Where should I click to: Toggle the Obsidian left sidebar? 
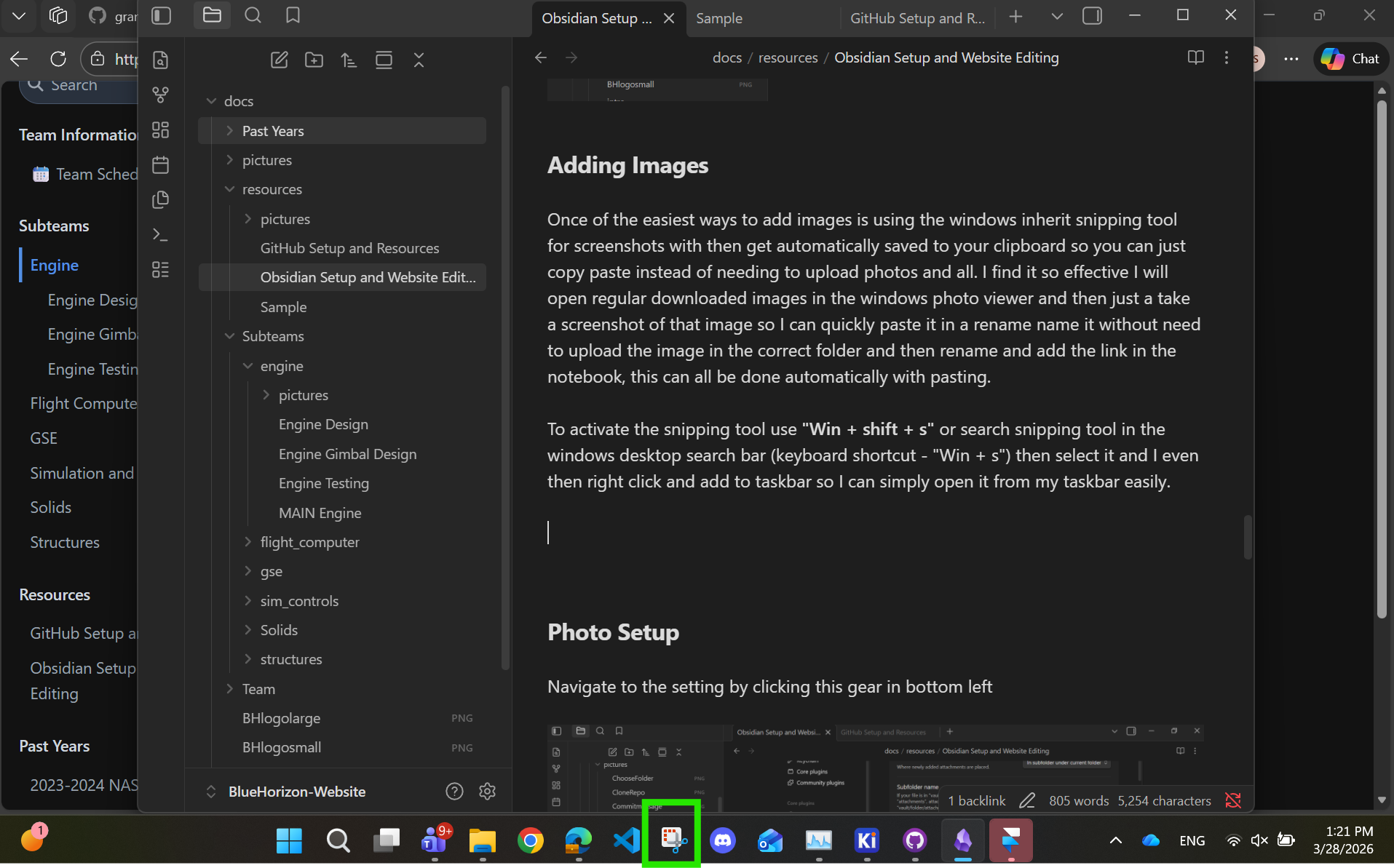[161, 16]
